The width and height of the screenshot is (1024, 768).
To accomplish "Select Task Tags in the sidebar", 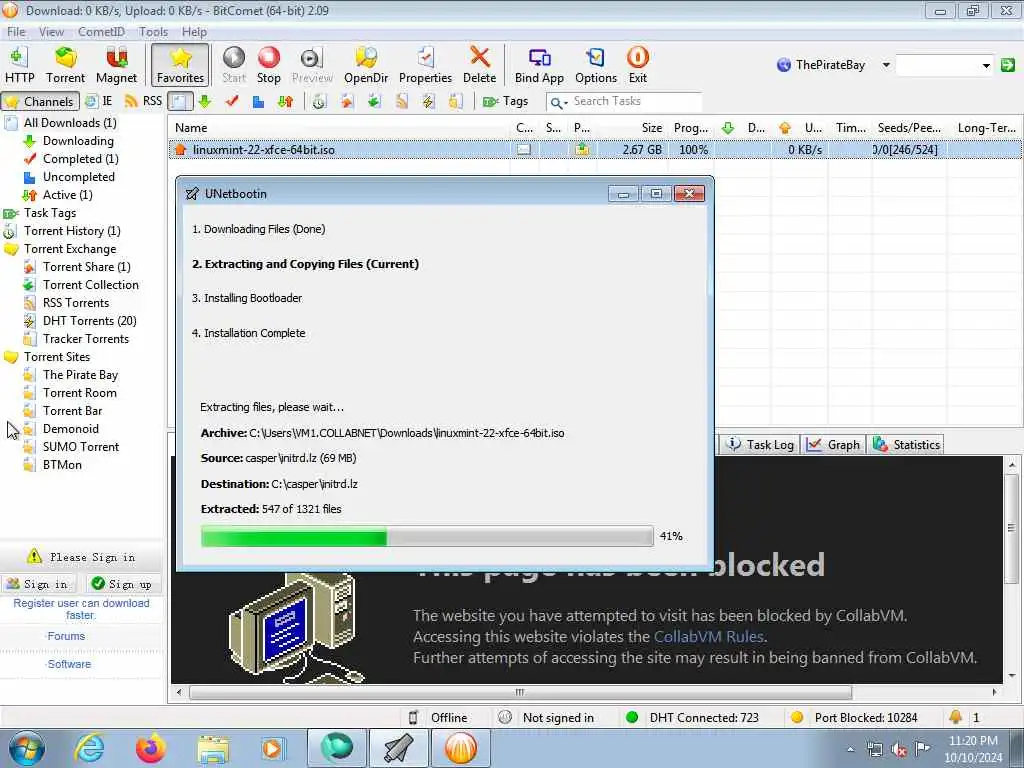I will tap(50, 213).
